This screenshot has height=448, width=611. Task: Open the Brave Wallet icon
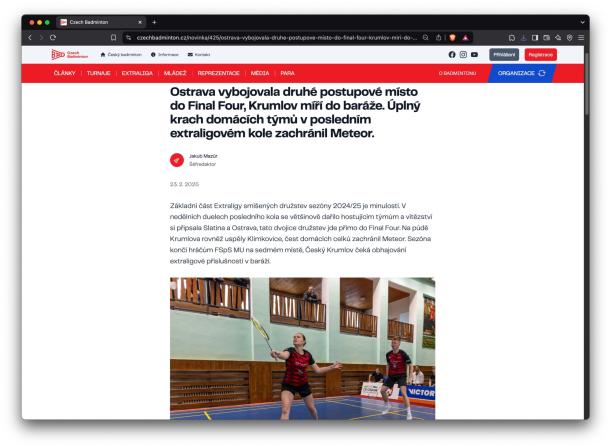pos(547,38)
